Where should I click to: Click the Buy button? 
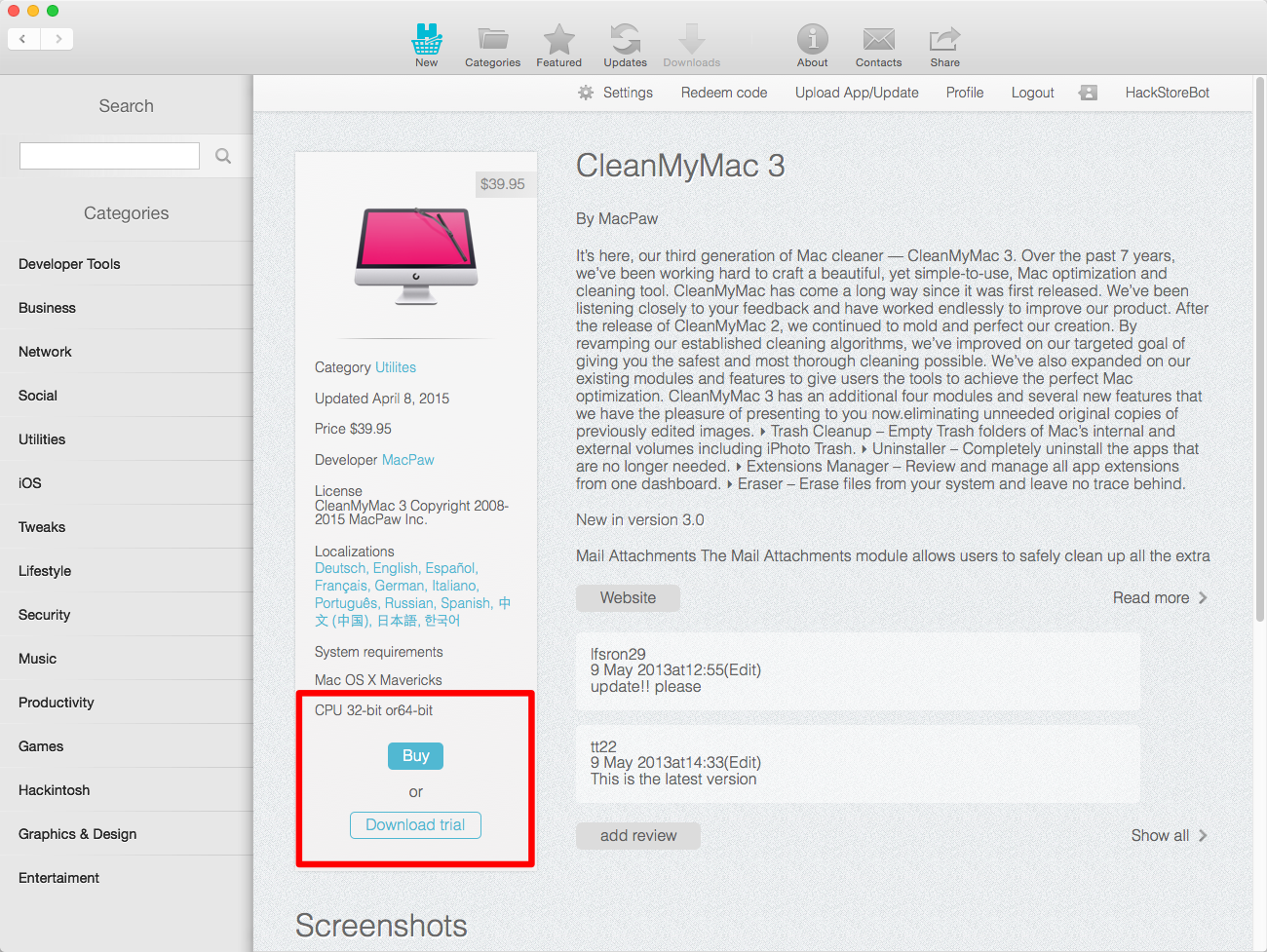coord(416,756)
